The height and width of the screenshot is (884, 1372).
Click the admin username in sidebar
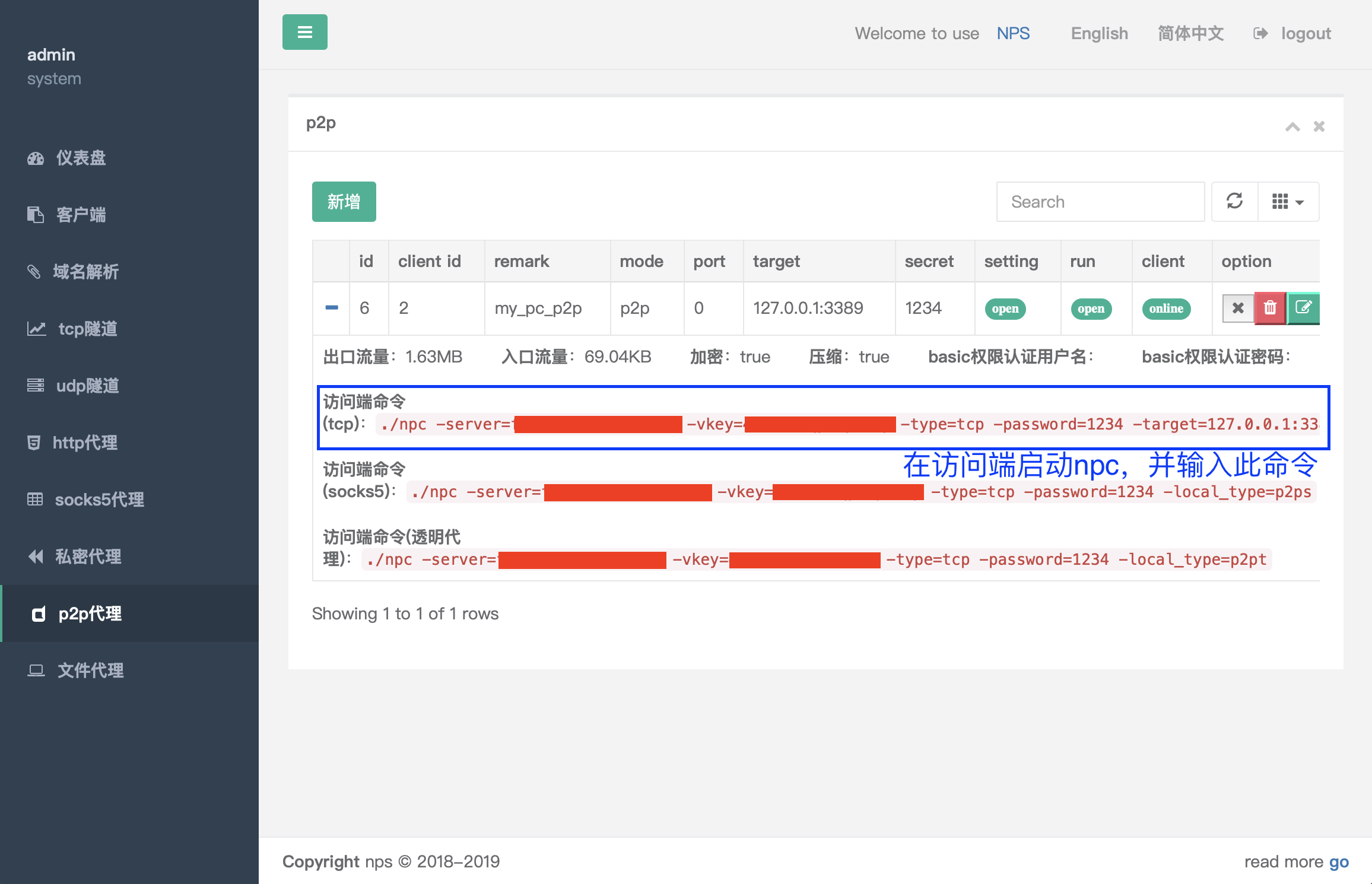pyautogui.click(x=51, y=55)
